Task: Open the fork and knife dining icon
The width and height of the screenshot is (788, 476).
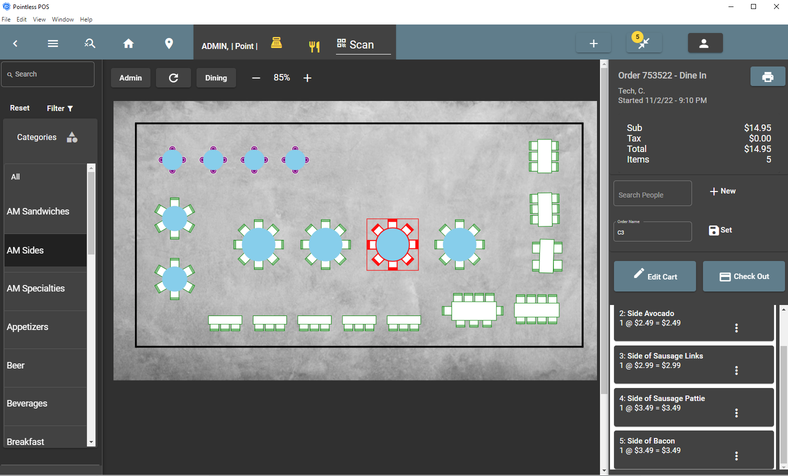Action: click(x=315, y=47)
